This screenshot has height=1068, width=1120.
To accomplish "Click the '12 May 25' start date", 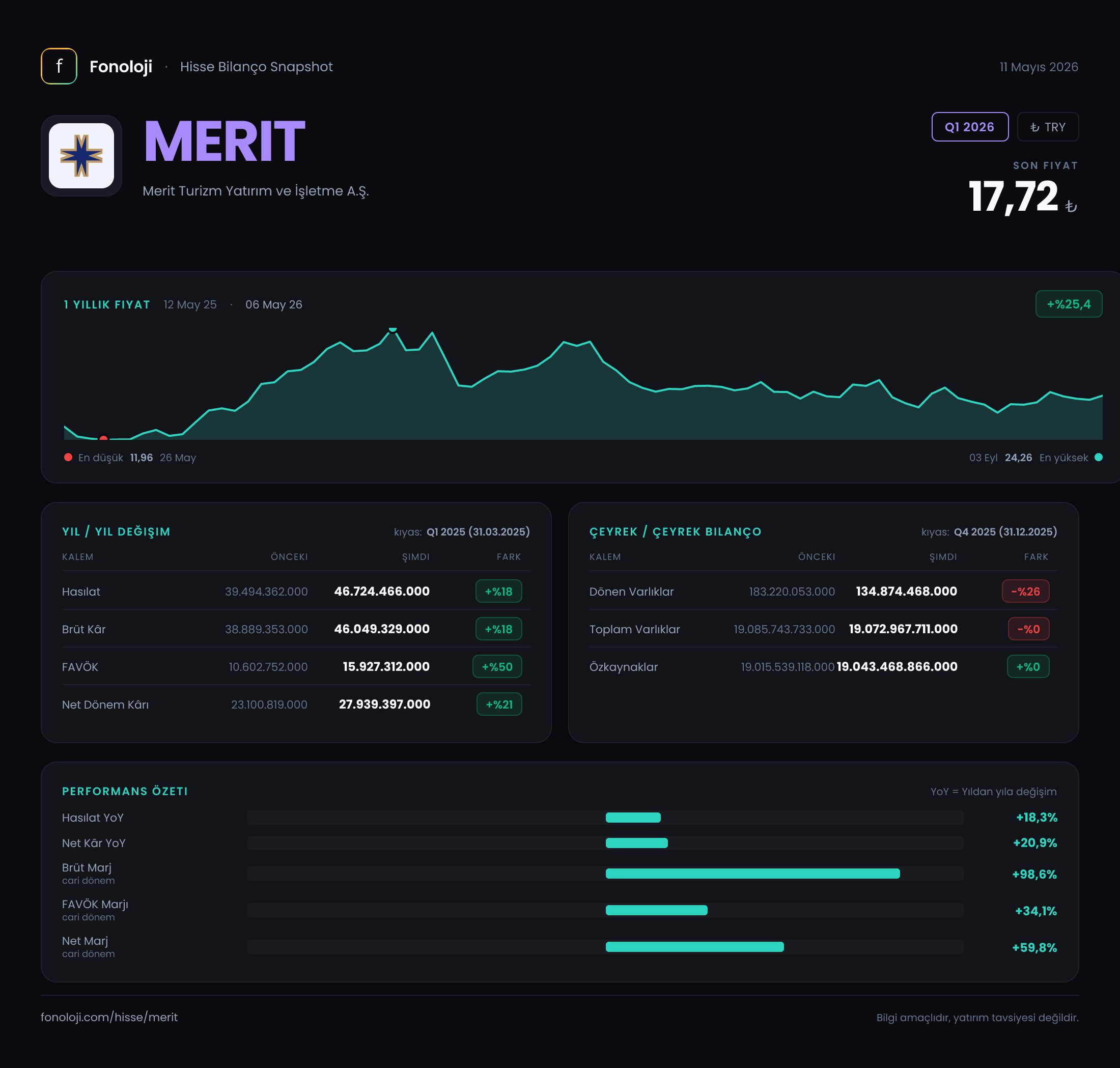I will coord(190,304).
